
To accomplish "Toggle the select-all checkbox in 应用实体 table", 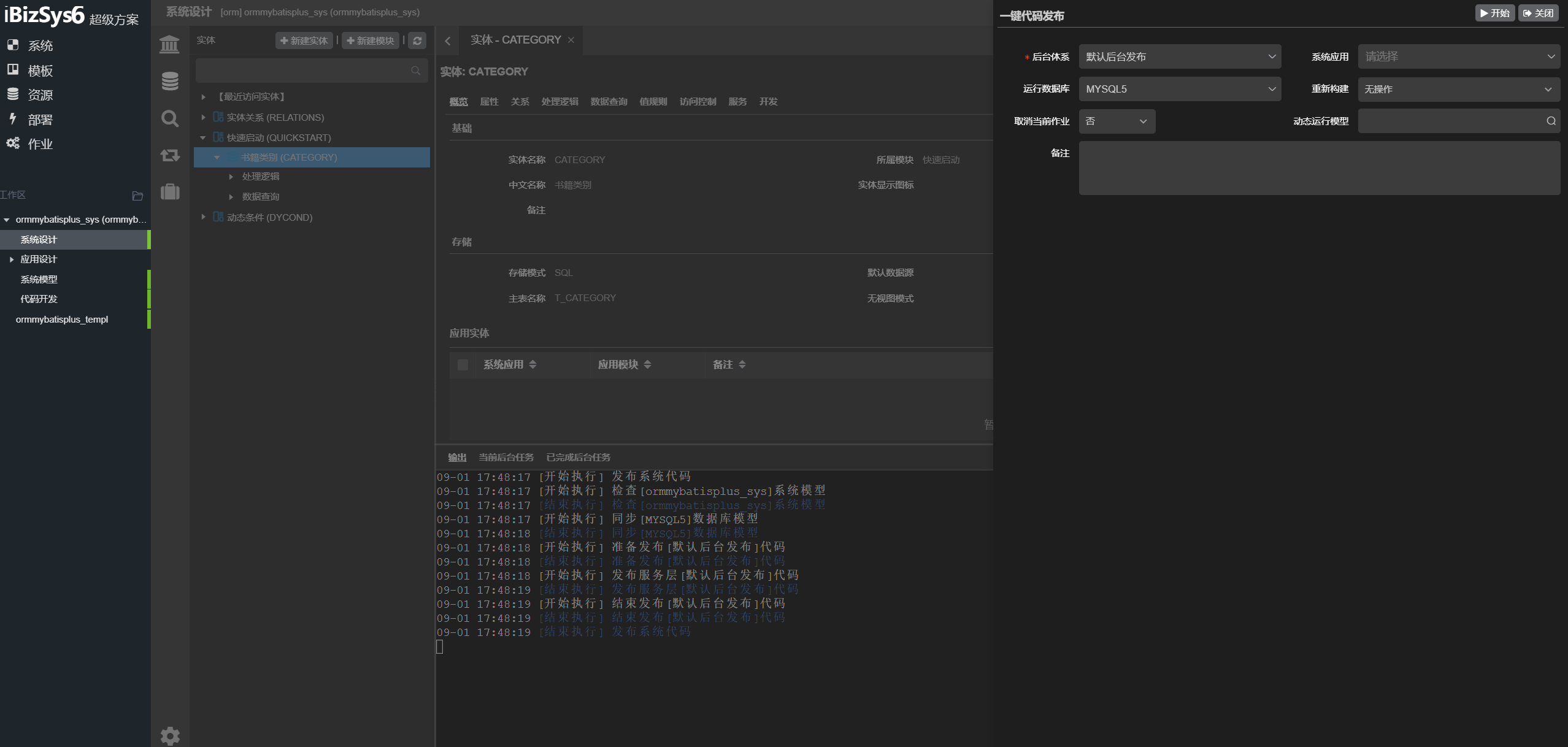I will tap(463, 365).
